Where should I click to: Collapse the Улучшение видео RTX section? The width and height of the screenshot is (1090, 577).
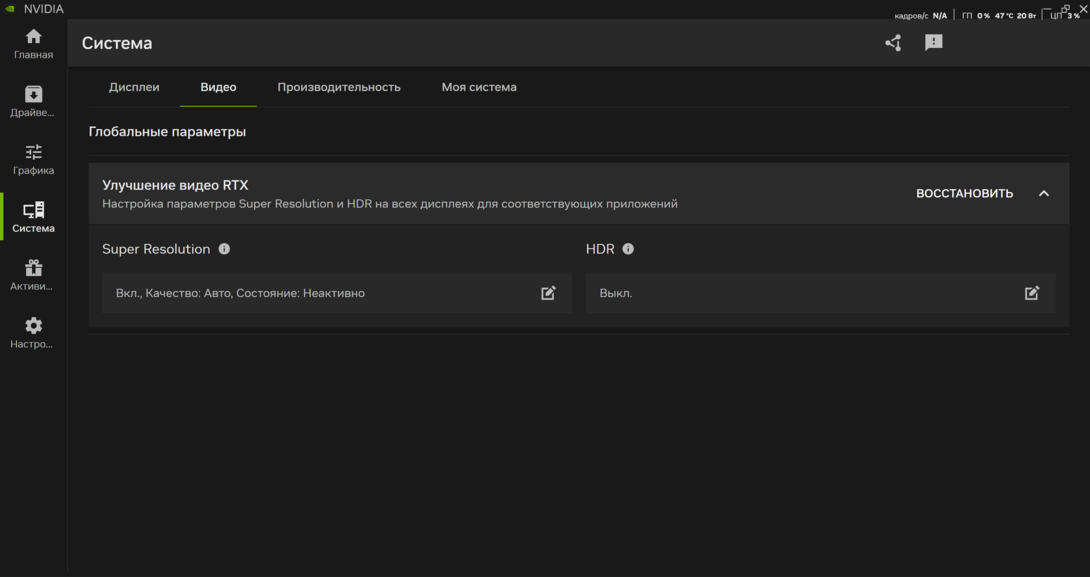[x=1043, y=194]
